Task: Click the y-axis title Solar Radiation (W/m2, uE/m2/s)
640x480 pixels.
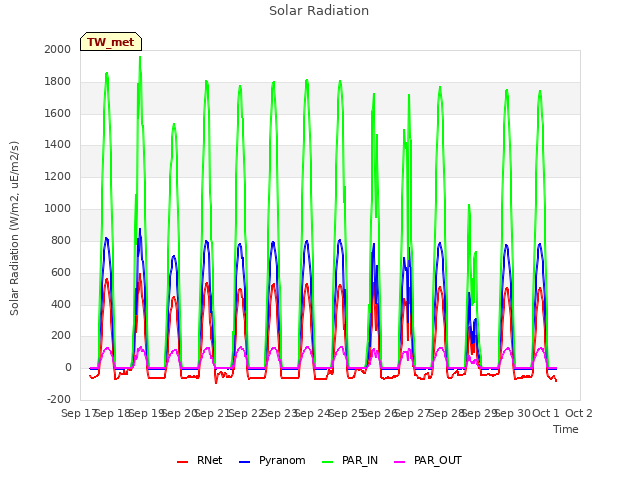Action: [x=14, y=229]
